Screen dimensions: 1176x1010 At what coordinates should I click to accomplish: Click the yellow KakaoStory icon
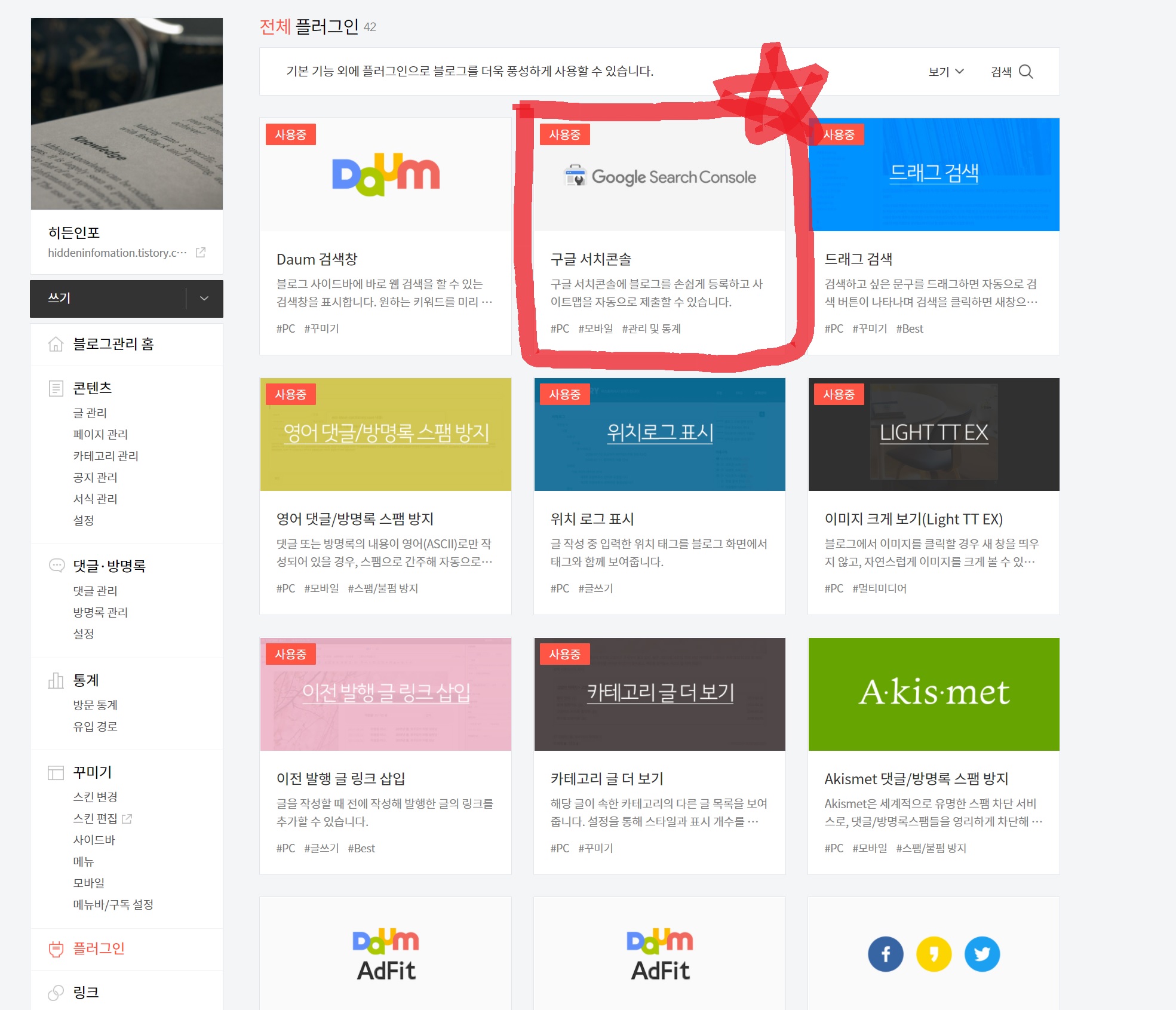(934, 954)
